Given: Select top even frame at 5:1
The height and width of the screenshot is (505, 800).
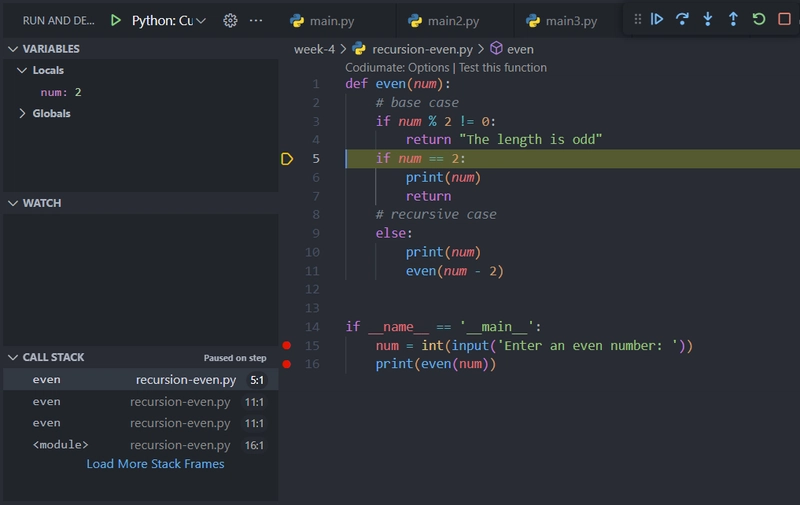Looking at the screenshot, I should tap(141, 380).
